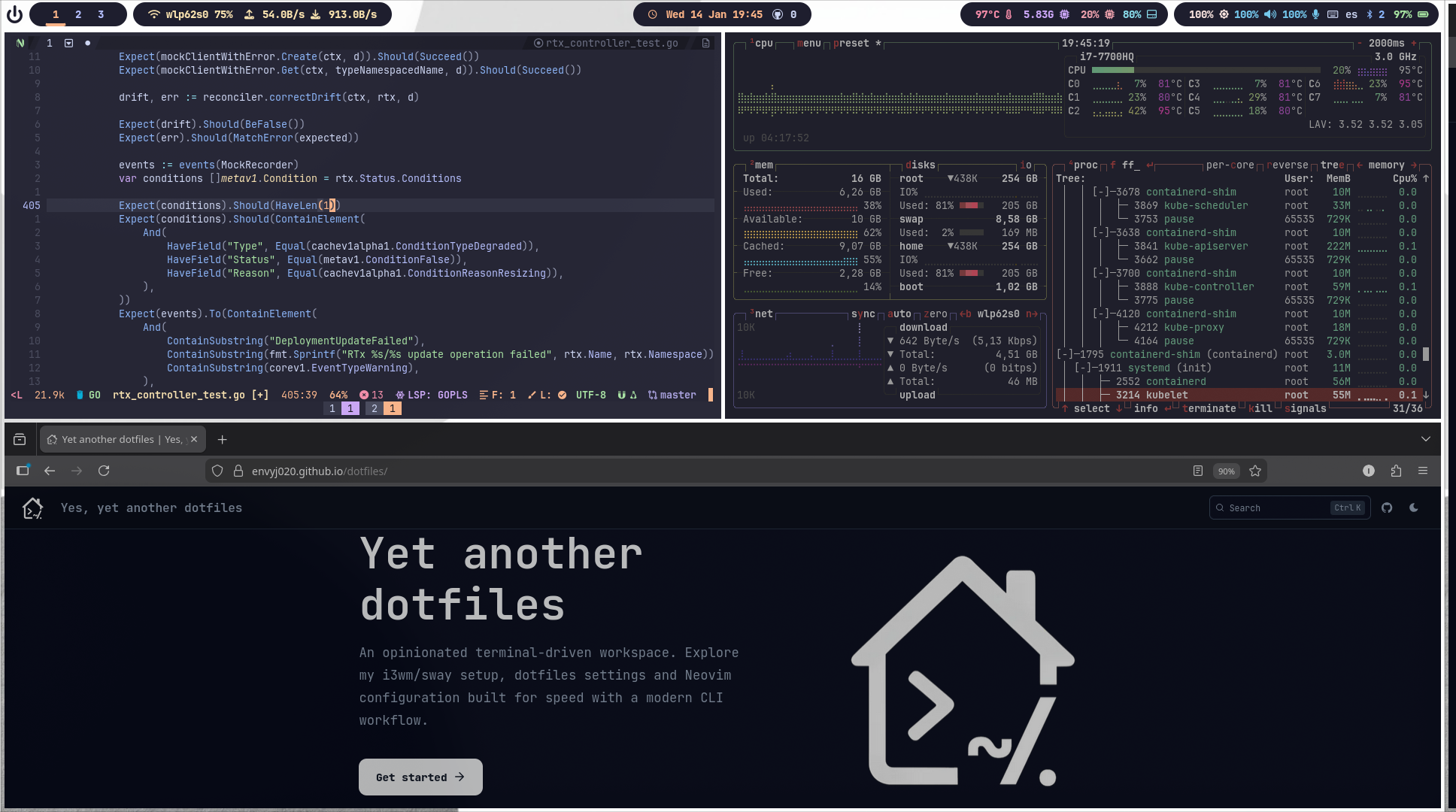Open the browser tab overview chevron
Image resolution: width=1456 pixels, height=812 pixels.
tap(1425, 439)
